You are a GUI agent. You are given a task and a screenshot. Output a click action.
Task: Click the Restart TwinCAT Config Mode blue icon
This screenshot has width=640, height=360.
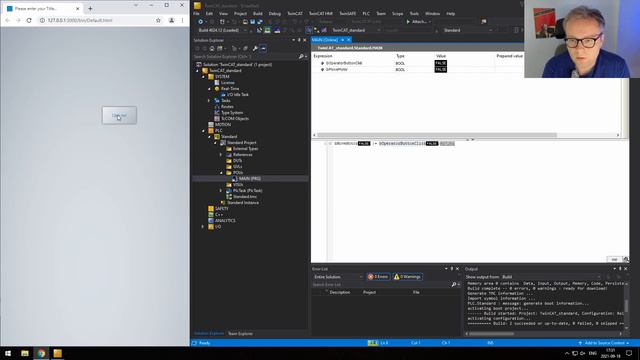[277, 30]
